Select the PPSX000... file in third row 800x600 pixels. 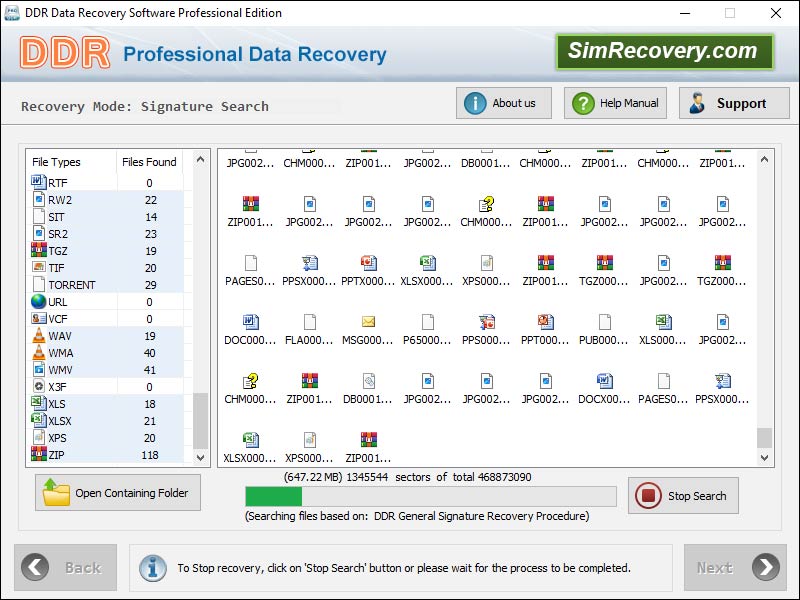tap(310, 263)
